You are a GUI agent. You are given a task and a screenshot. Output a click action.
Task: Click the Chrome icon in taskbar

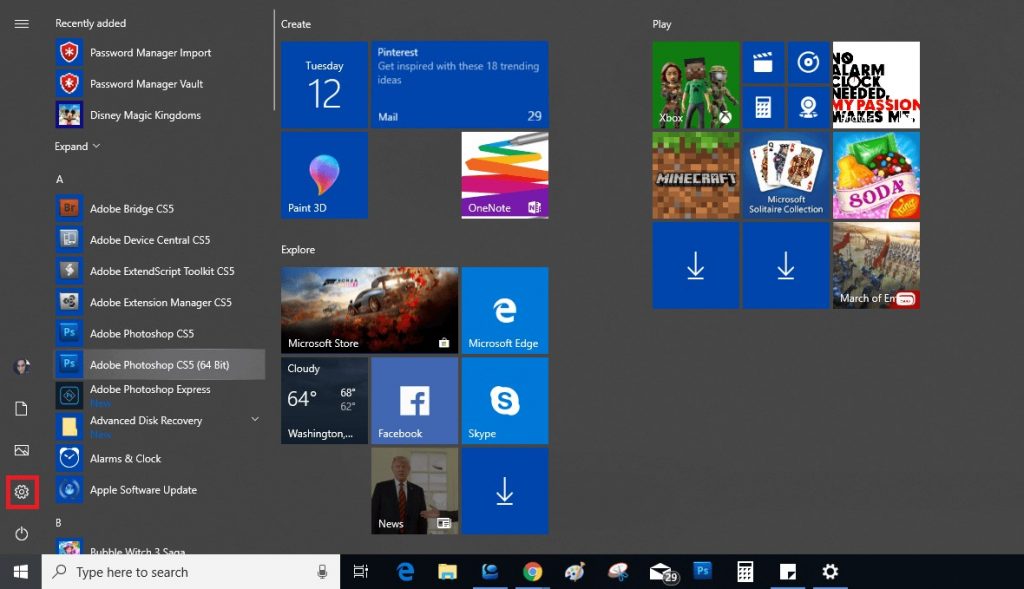[532, 572]
